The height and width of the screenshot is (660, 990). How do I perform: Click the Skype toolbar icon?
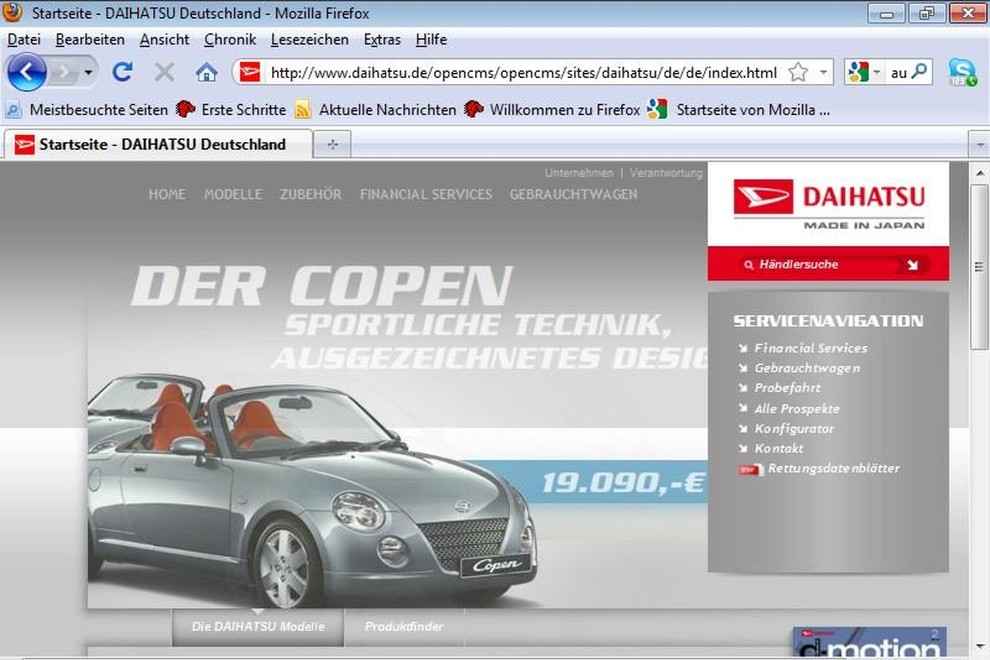click(x=962, y=72)
